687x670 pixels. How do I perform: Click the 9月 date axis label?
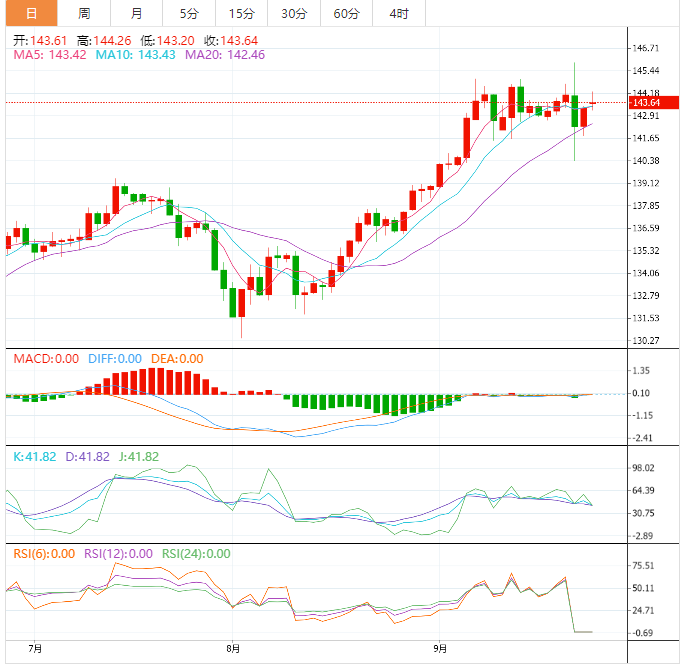pyautogui.click(x=440, y=648)
